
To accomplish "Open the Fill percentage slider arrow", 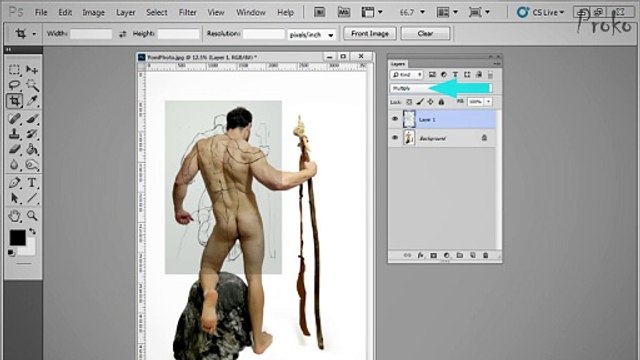I will (x=489, y=102).
